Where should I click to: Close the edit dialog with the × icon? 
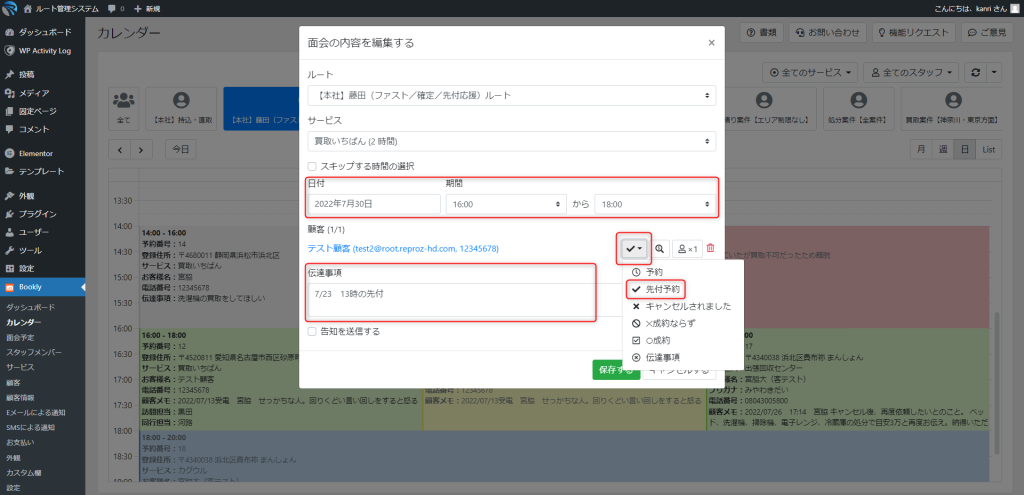pyautogui.click(x=711, y=43)
